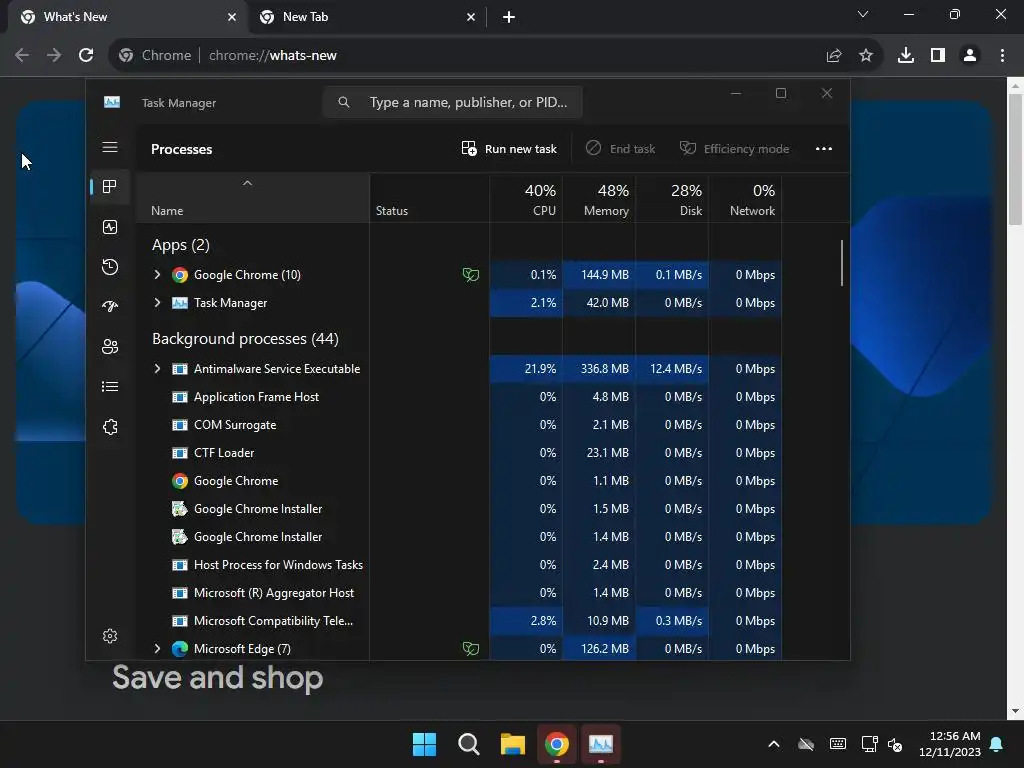Select Host Process for Windows Tasks

pyautogui.click(x=459, y=565)
